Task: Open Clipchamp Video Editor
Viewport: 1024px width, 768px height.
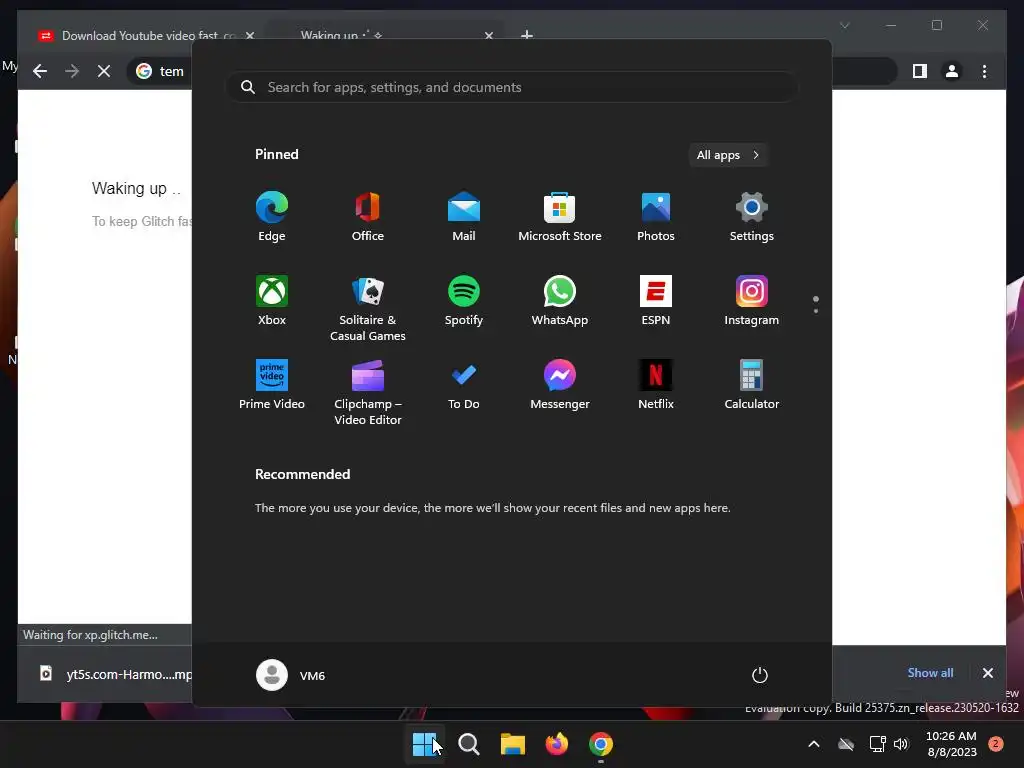Action: [x=368, y=392]
